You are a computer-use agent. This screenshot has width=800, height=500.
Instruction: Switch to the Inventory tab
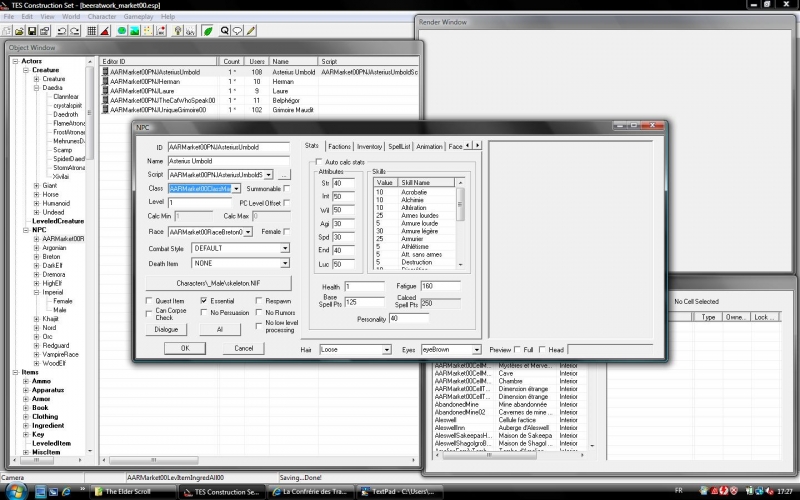coord(369,146)
